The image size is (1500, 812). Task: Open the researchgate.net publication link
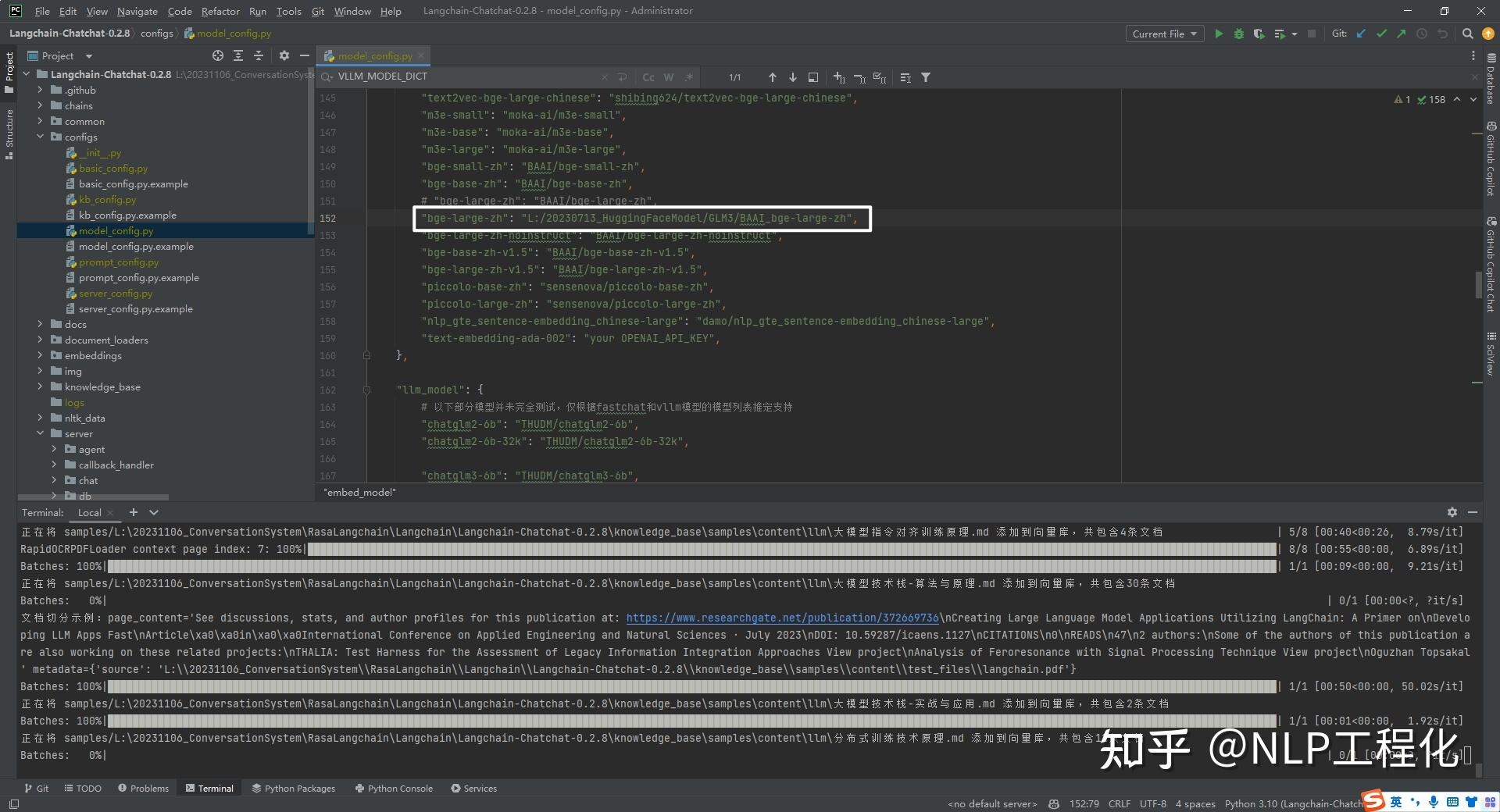tap(782, 618)
